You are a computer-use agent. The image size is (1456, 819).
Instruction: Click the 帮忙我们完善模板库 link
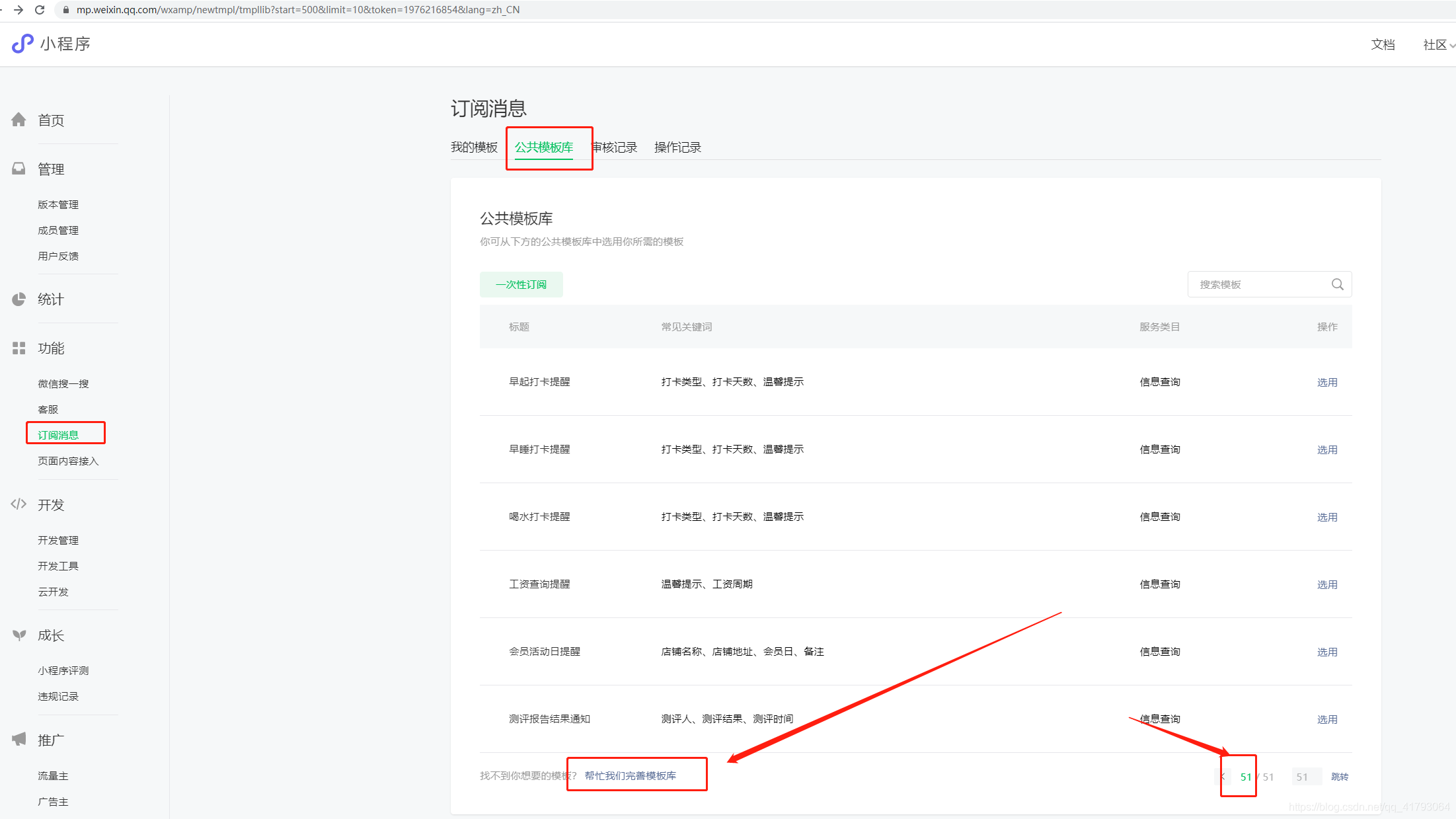[x=630, y=775]
